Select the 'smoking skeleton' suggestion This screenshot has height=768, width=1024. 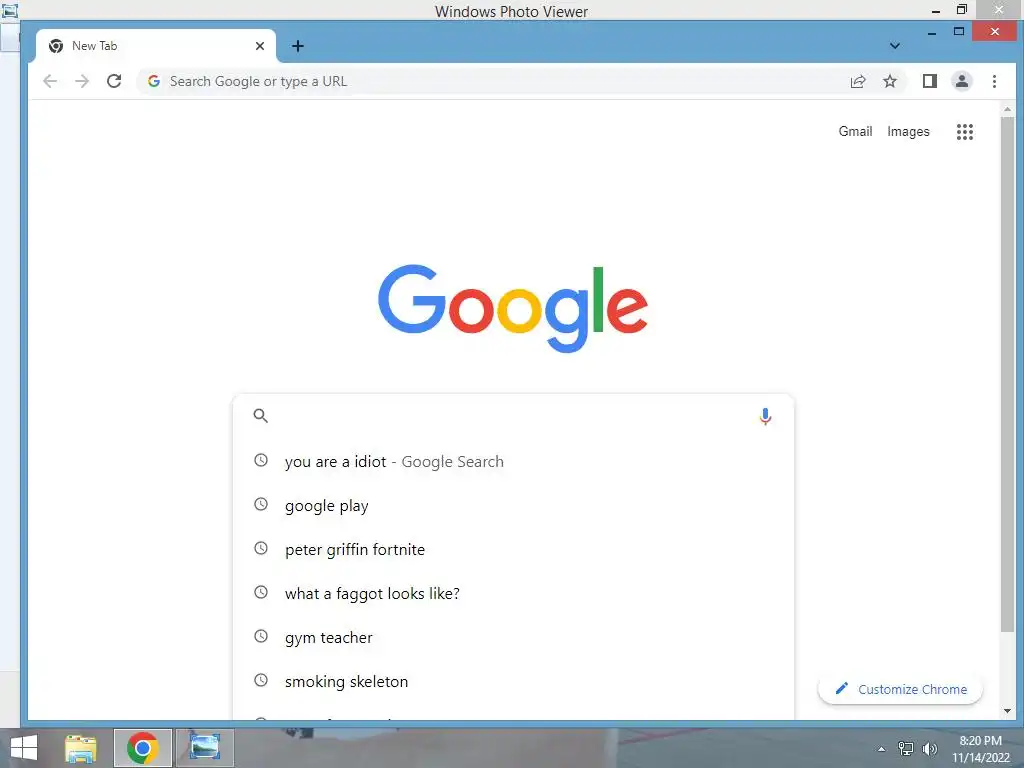pos(513,681)
